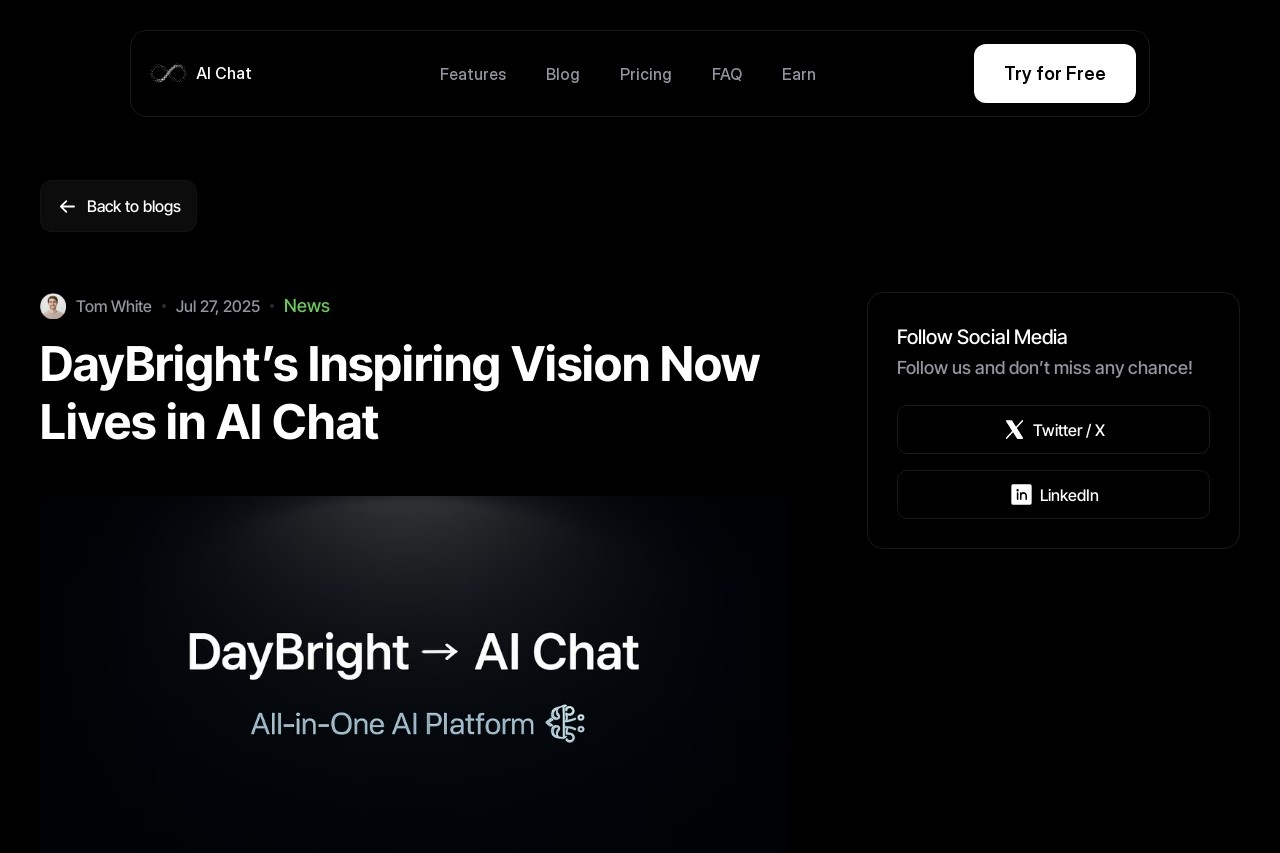Select the FAQ nav item
This screenshot has width=1280, height=853.
click(727, 74)
